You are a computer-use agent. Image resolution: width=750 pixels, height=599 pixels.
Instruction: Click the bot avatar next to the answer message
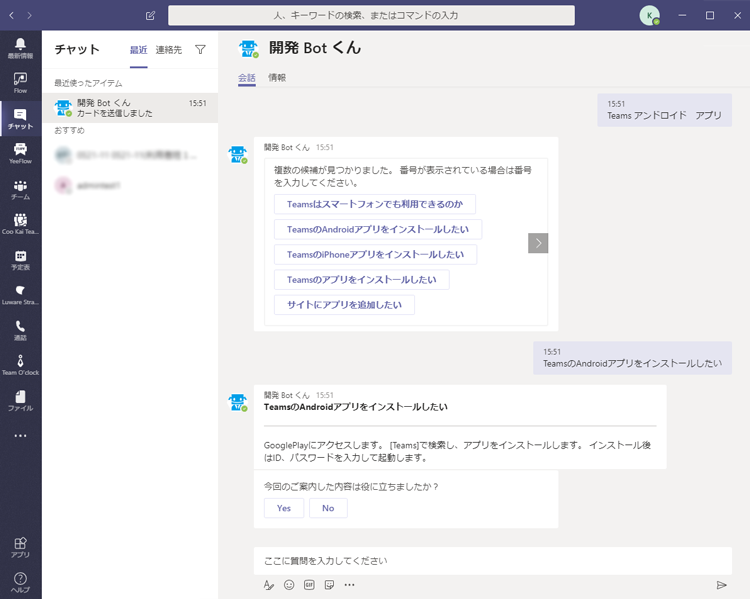coord(238,402)
